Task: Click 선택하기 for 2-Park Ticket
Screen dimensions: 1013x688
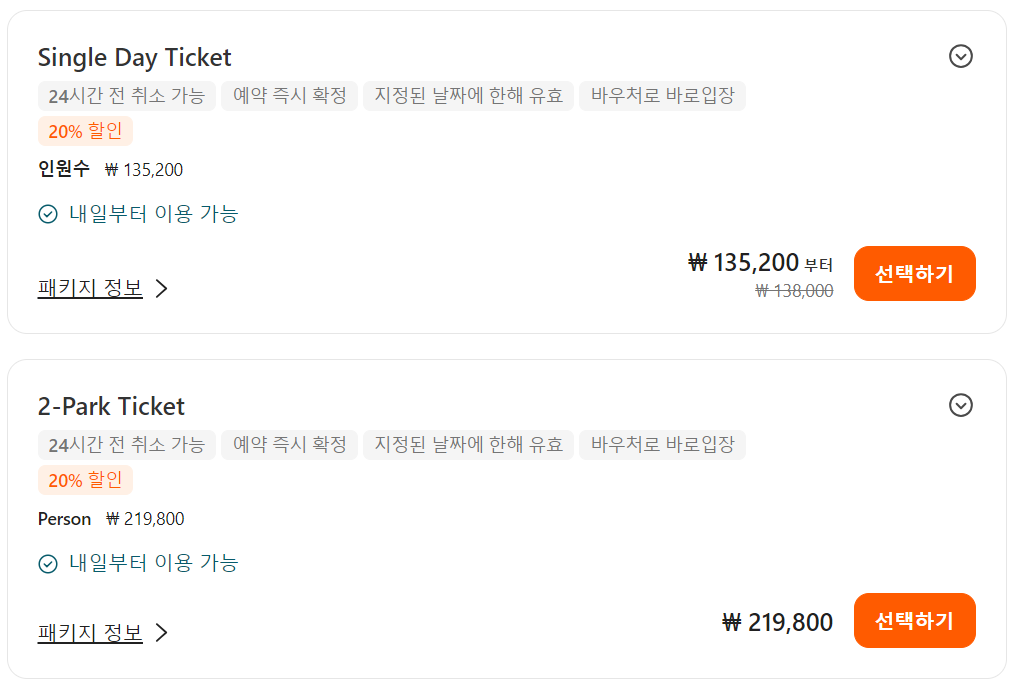Action: click(914, 620)
